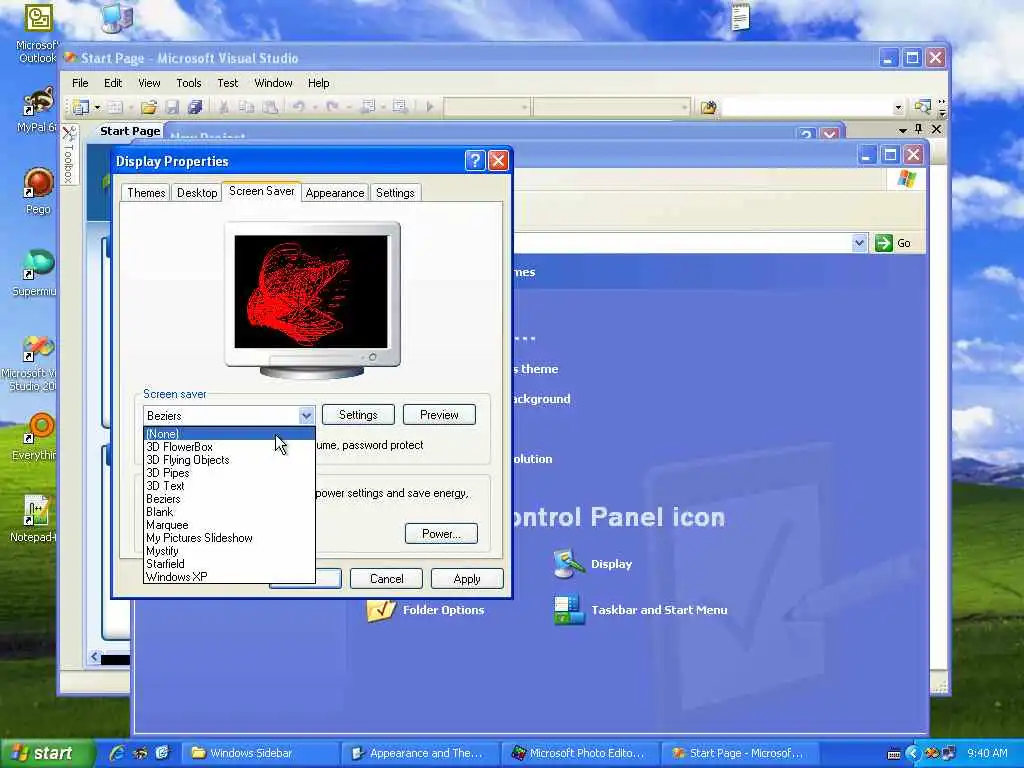Switch to the Appearance tab
This screenshot has height=768, width=1024.
pos(335,193)
